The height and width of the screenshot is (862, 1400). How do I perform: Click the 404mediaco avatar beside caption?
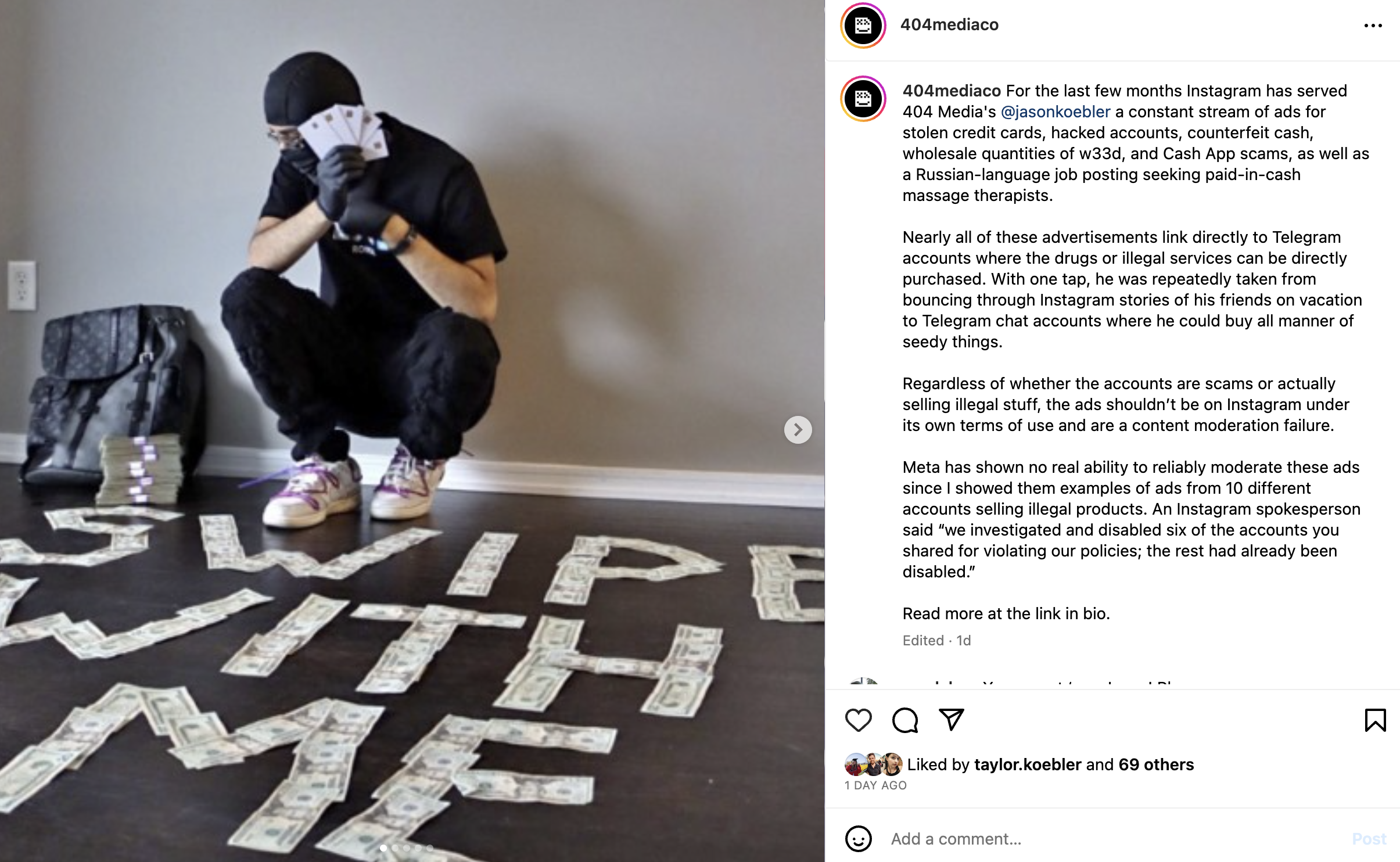tap(863, 99)
